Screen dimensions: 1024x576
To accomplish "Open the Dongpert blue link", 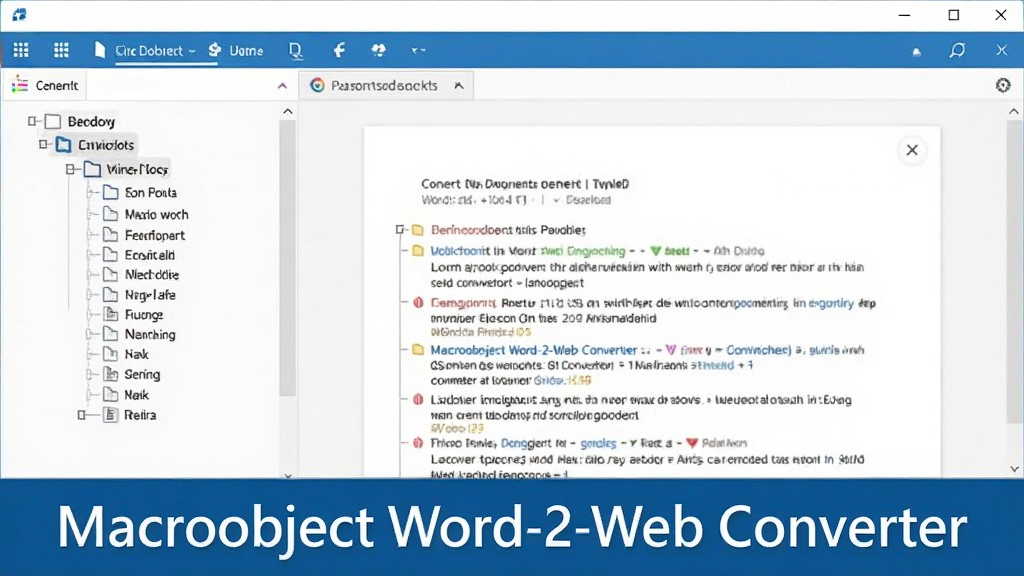I will click(526, 443).
